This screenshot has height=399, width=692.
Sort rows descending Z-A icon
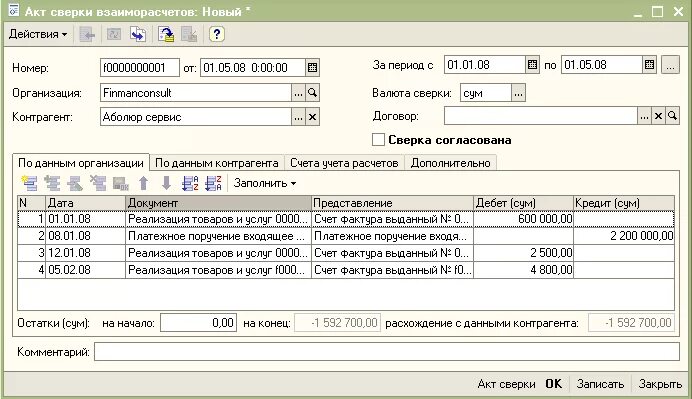coord(213,183)
